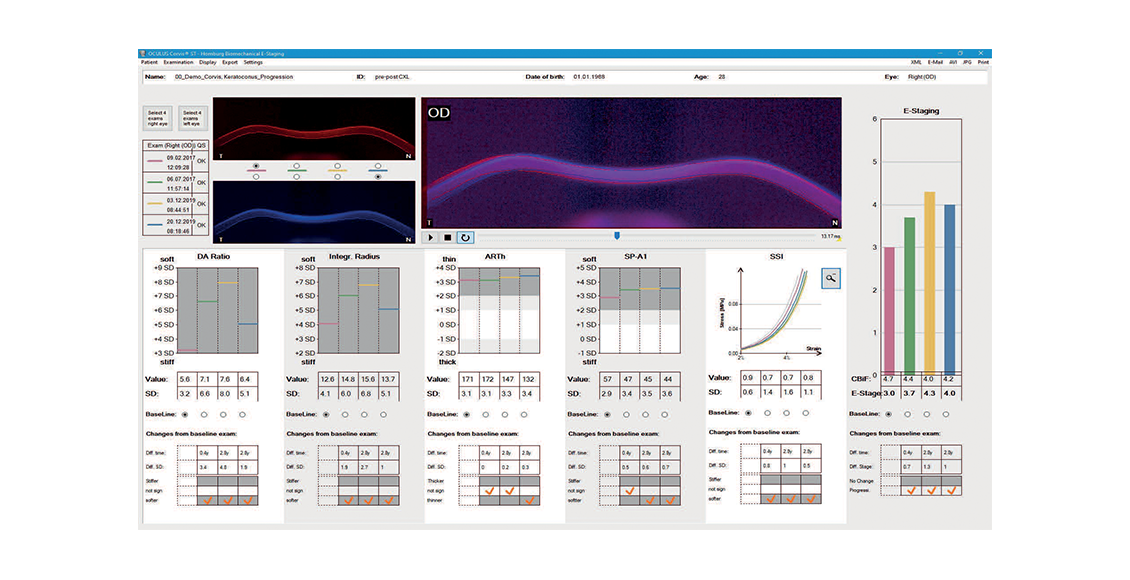Click the yellow E-Staging bar
The height and width of the screenshot is (580, 1130).
click(x=930, y=283)
